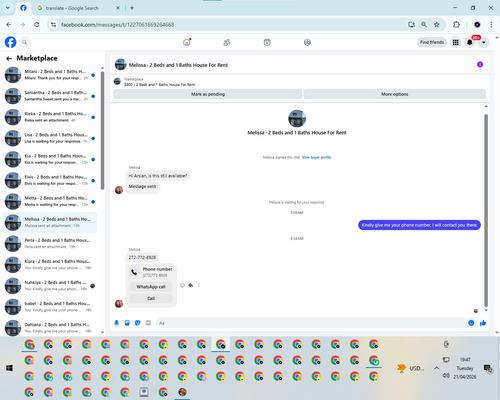The width and height of the screenshot is (500, 400).
Task: Click the Call button under phone number
Action: pos(151,298)
